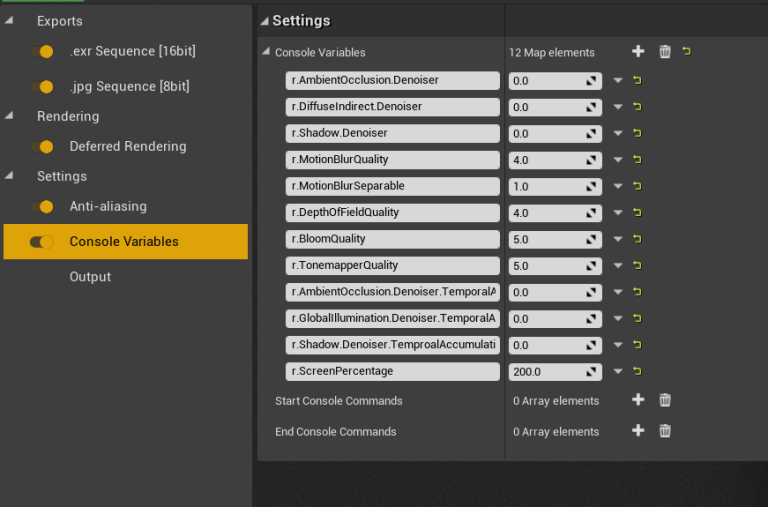Add element to End Console Commands
The height and width of the screenshot is (507, 768).
pyautogui.click(x=638, y=431)
